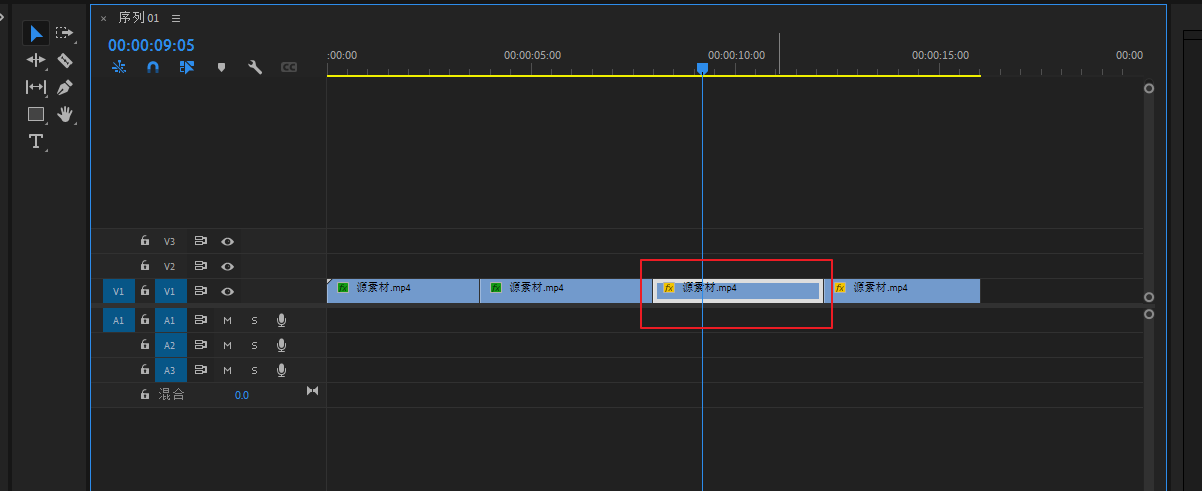
Task: Choose the Slip tool
Action: pos(36,88)
